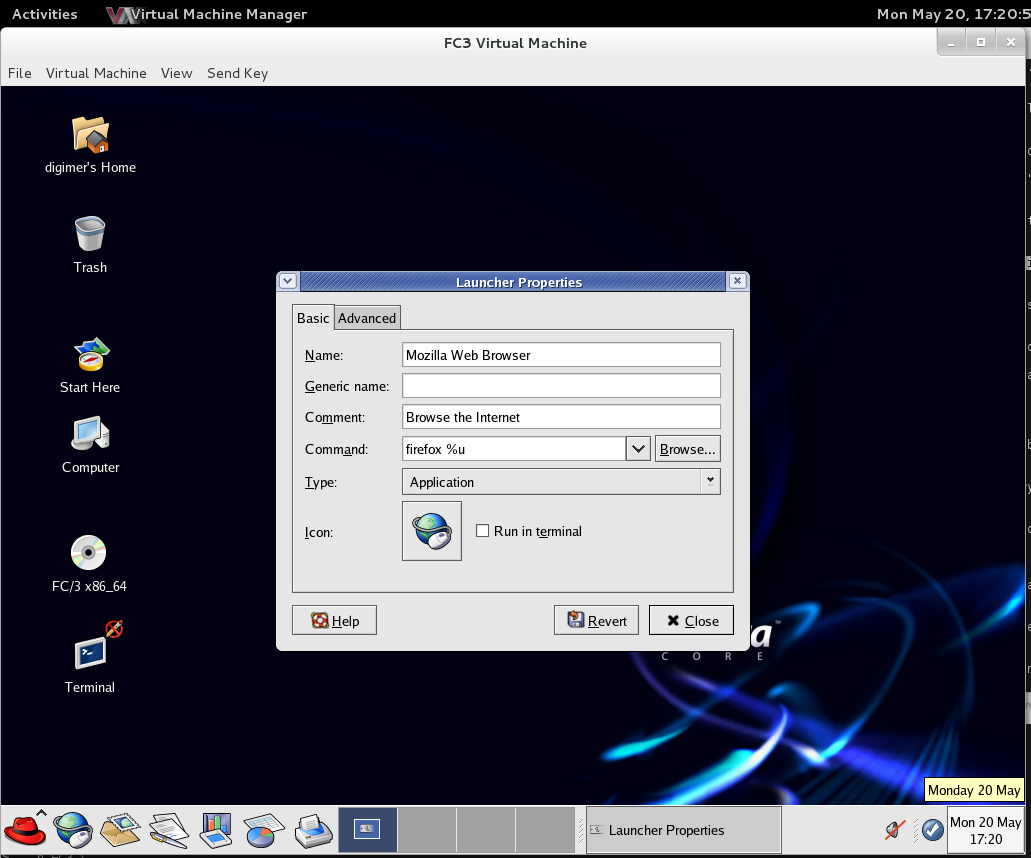Image resolution: width=1031 pixels, height=858 pixels.
Task: Click the update checkmark tray icon
Action: pyautogui.click(x=932, y=830)
